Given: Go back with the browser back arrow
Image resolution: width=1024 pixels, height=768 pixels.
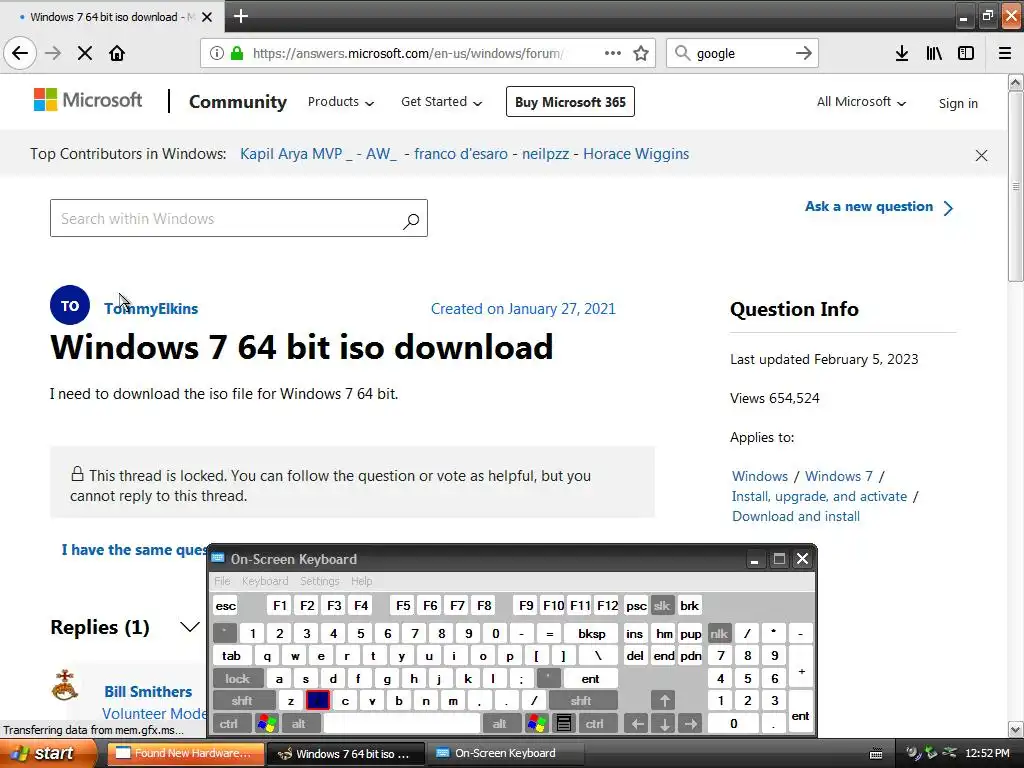Looking at the screenshot, I should point(20,53).
